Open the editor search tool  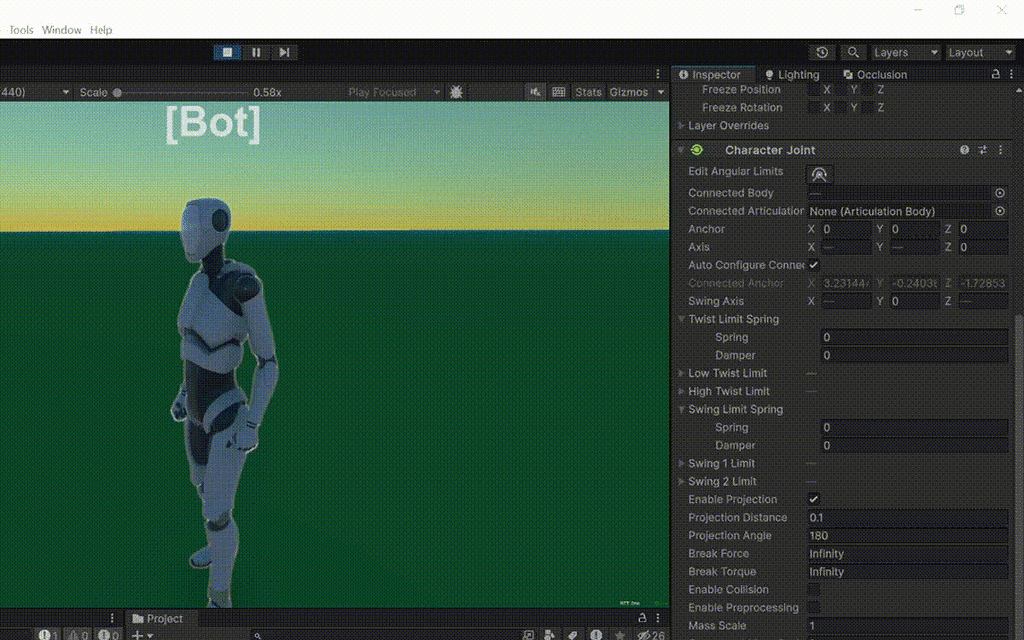pyautogui.click(x=852, y=51)
